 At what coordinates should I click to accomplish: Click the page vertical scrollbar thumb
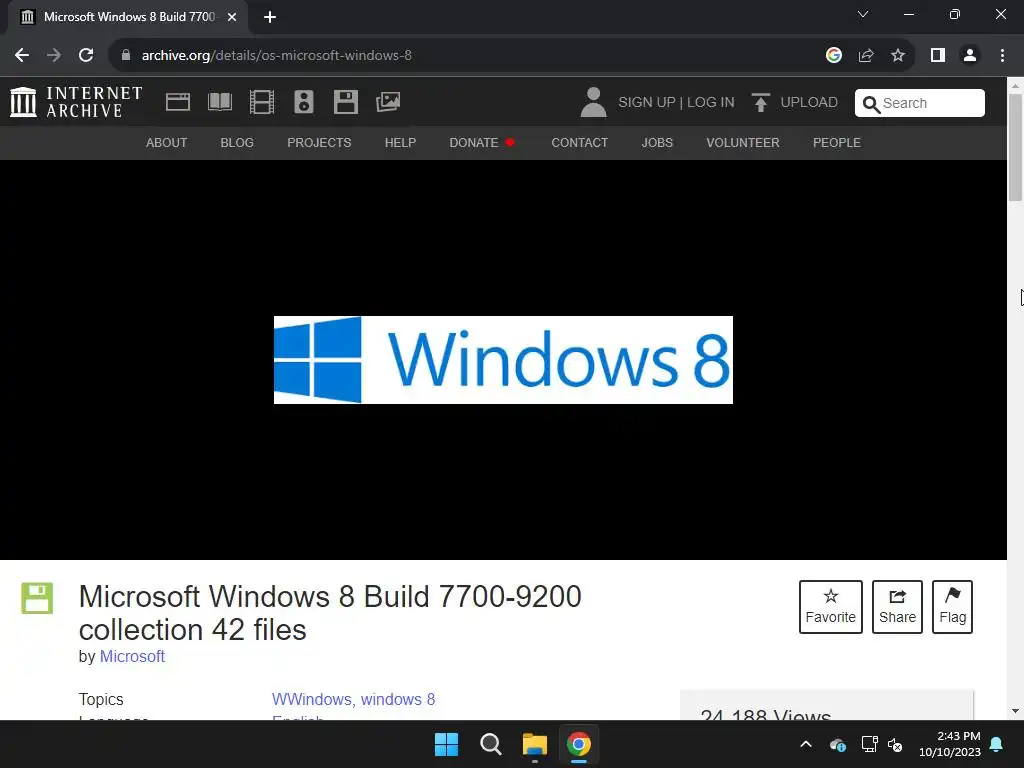pyautogui.click(x=1016, y=148)
